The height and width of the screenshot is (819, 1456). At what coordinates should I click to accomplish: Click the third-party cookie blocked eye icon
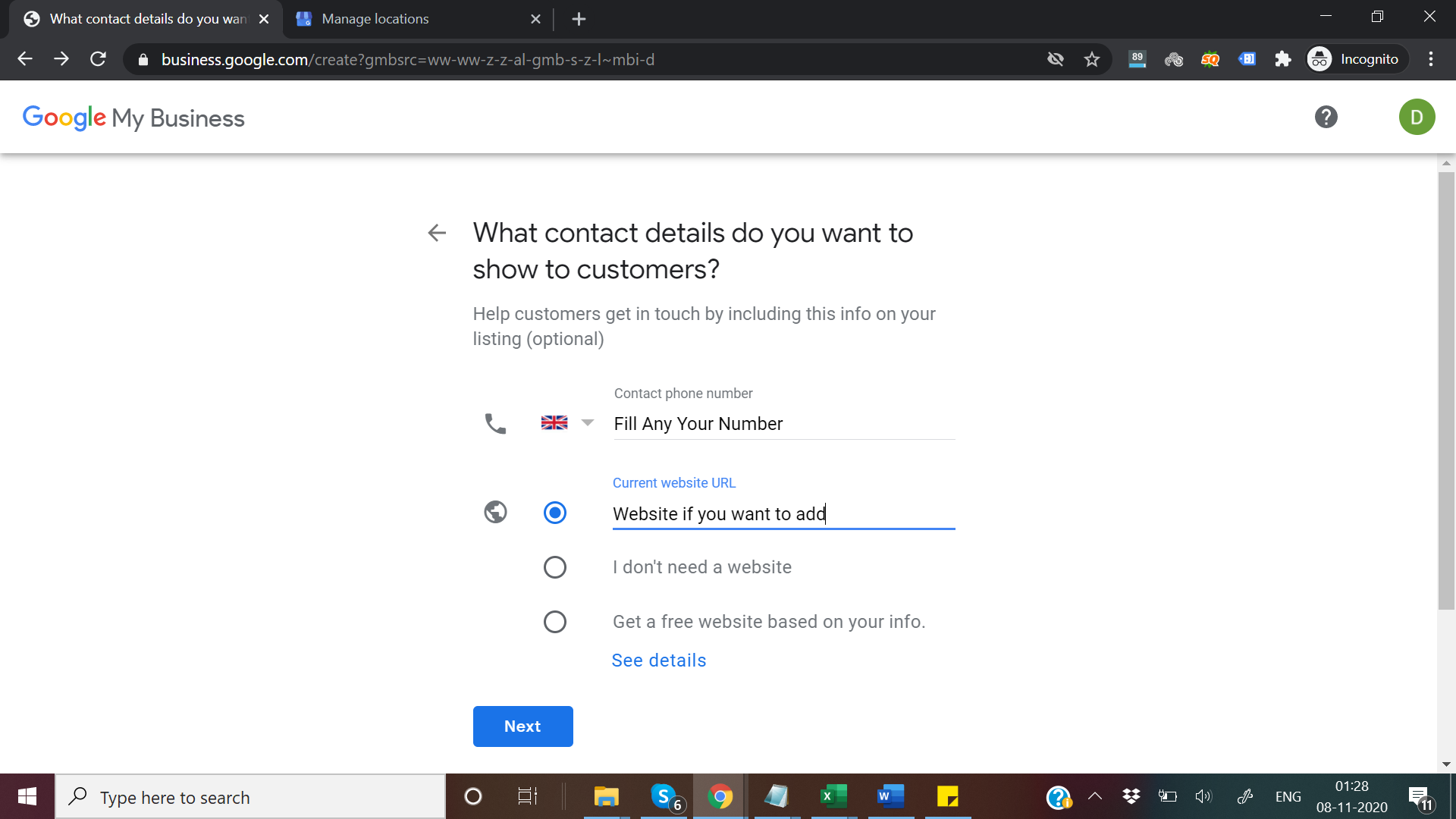click(1056, 59)
